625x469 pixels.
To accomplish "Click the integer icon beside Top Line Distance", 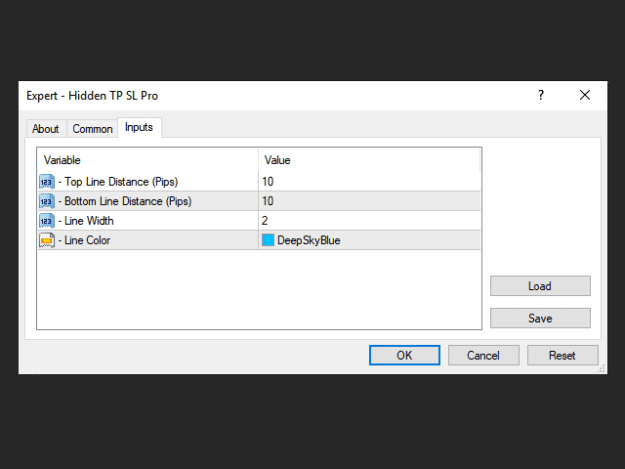I will (x=47, y=182).
